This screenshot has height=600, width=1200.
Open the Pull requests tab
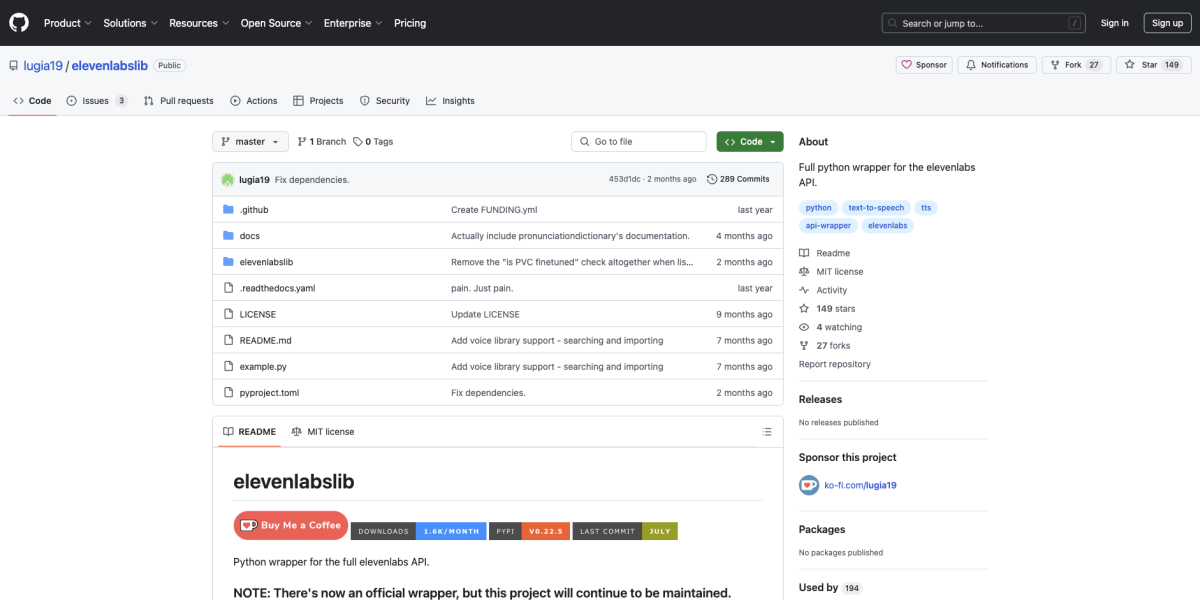pyautogui.click(x=178, y=101)
